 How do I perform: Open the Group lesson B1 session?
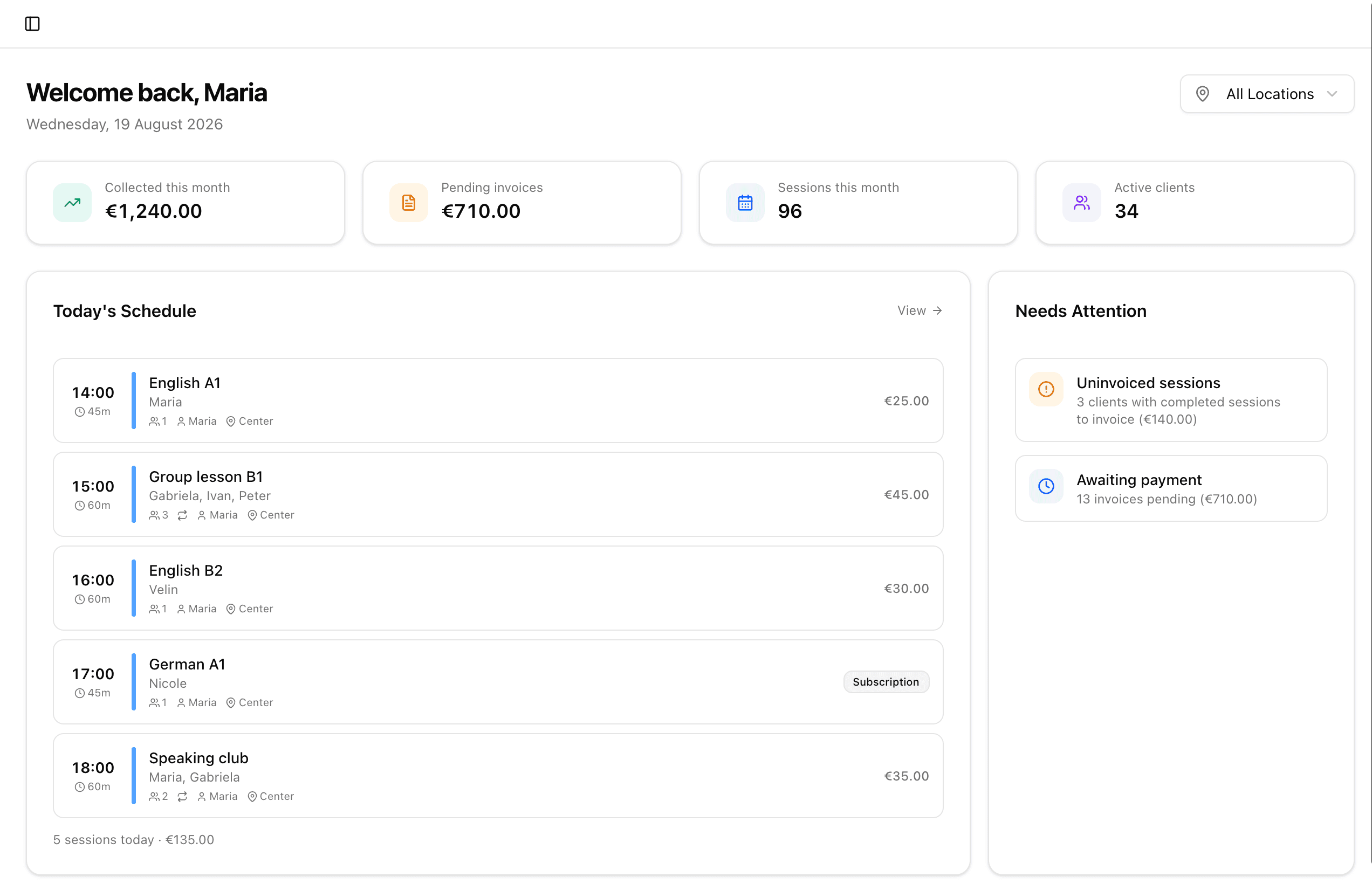point(498,494)
